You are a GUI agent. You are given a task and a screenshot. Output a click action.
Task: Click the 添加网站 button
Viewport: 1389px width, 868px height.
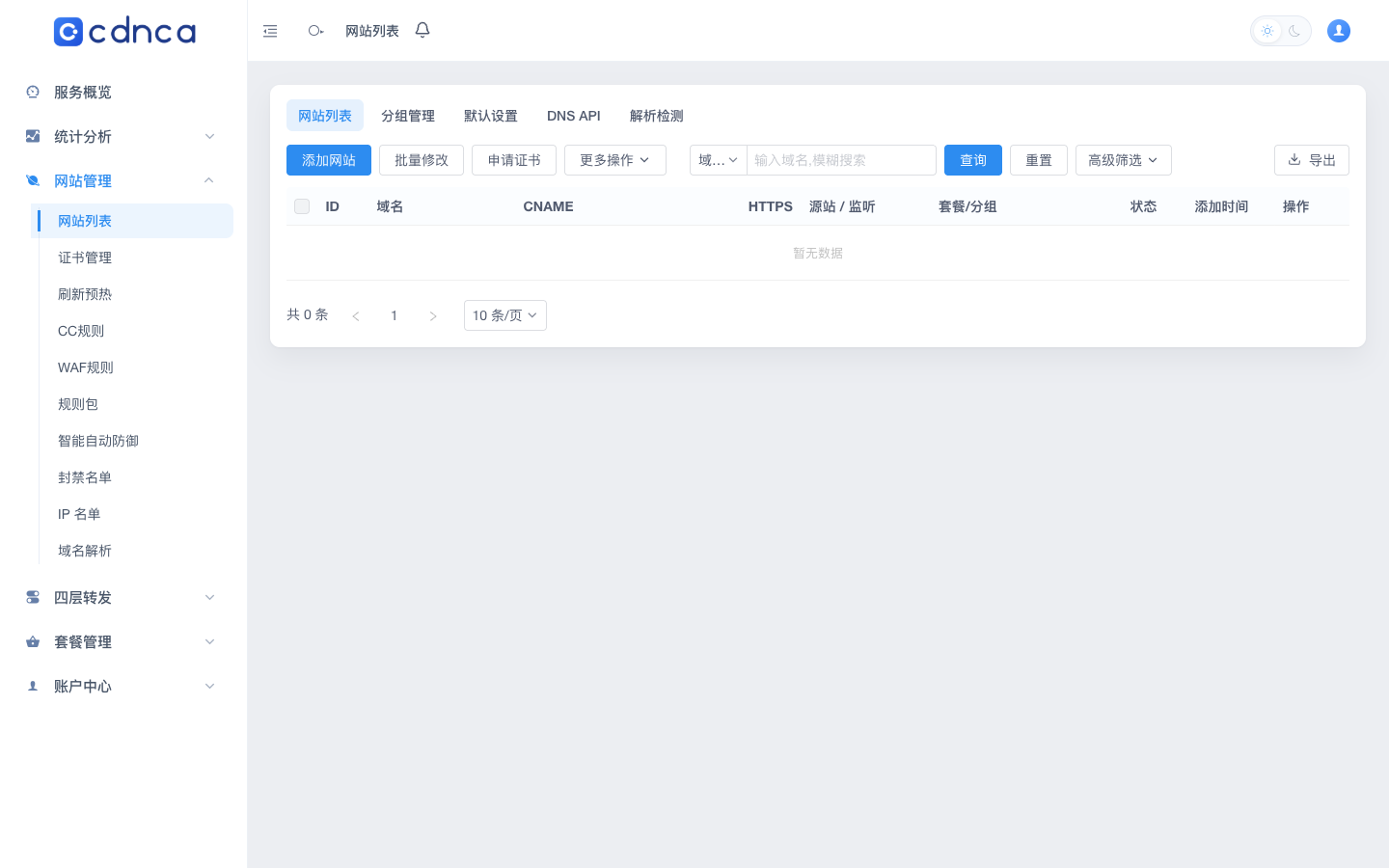[x=329, y=160]
